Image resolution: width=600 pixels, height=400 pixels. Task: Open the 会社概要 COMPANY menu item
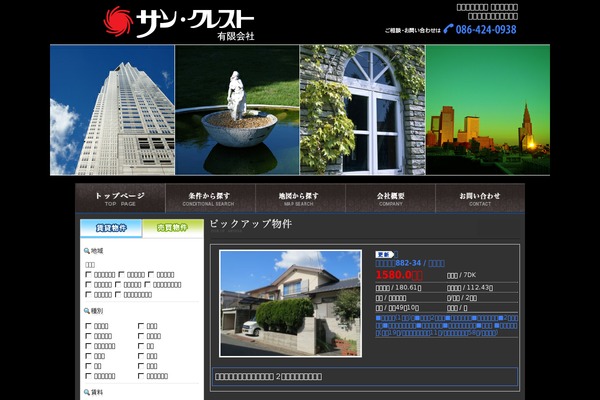click(x=390, y=198)
